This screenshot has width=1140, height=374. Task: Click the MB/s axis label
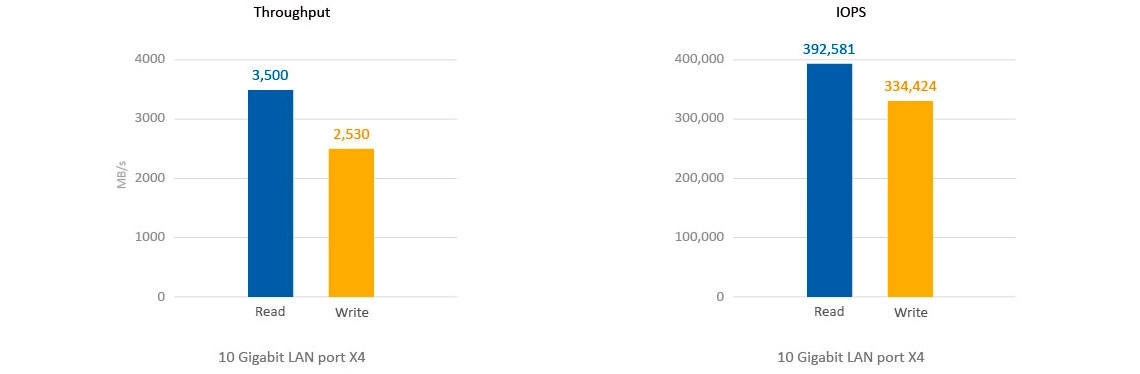pyautogui.click(x=122, y=178)
